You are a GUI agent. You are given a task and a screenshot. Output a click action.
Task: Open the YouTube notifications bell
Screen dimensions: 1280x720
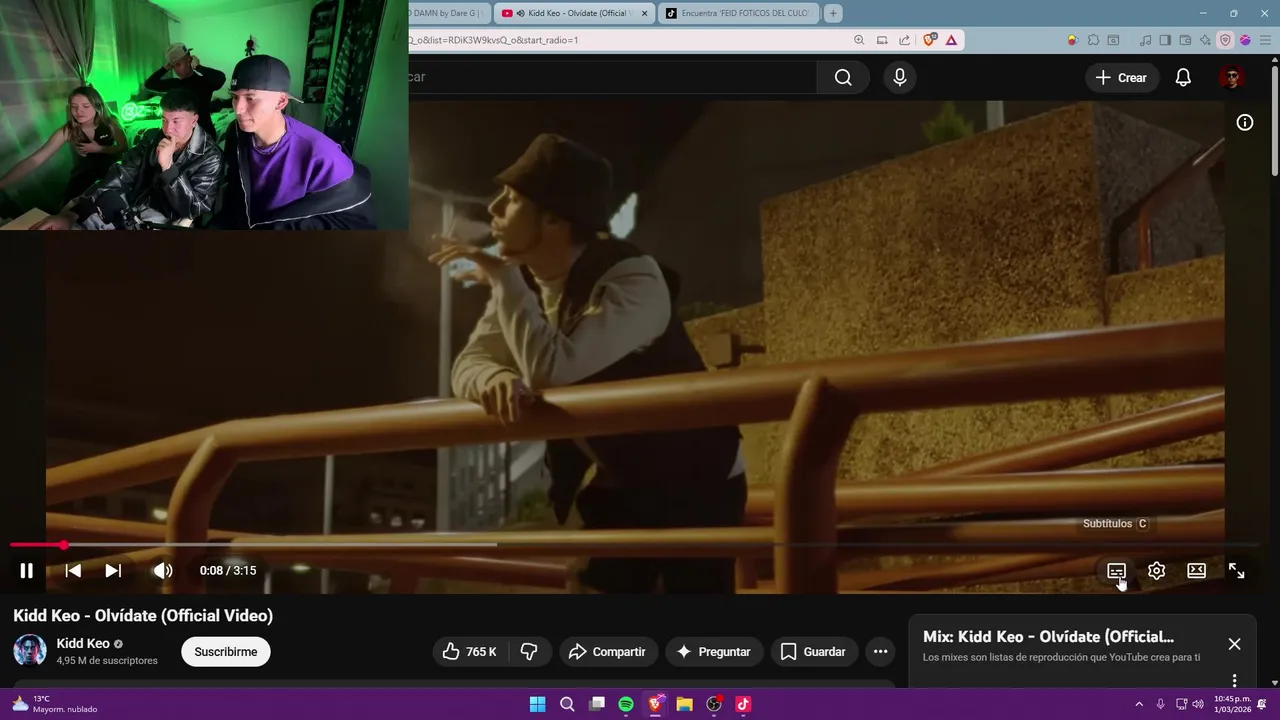[x=1183, y=77]
